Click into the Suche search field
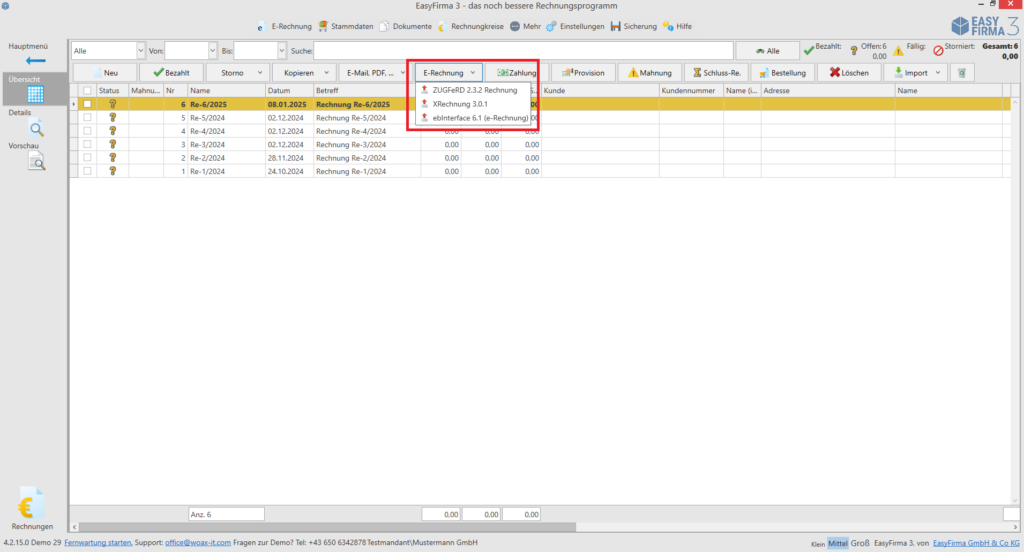Viewport: 1024px width, 552px height. (x=523, y=50)
